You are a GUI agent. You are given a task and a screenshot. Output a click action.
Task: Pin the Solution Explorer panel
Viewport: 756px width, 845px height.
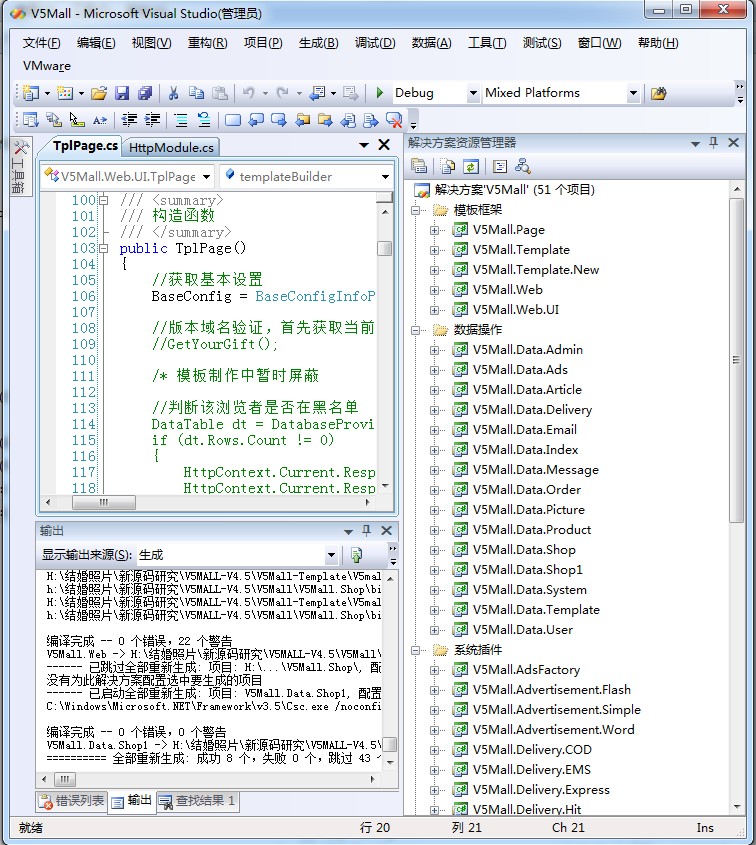pos(713,143)
